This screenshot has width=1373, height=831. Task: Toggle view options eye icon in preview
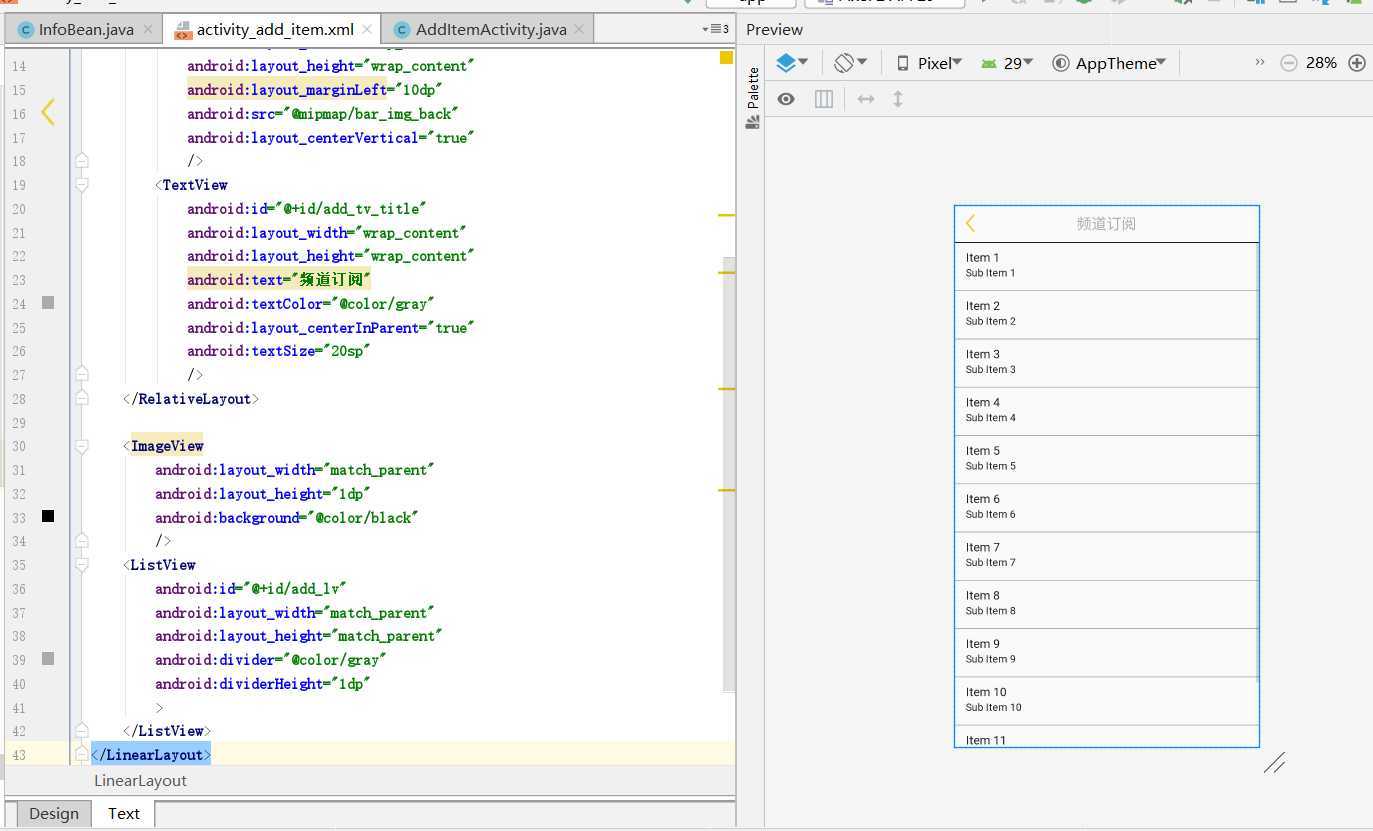tap(786, 99)
